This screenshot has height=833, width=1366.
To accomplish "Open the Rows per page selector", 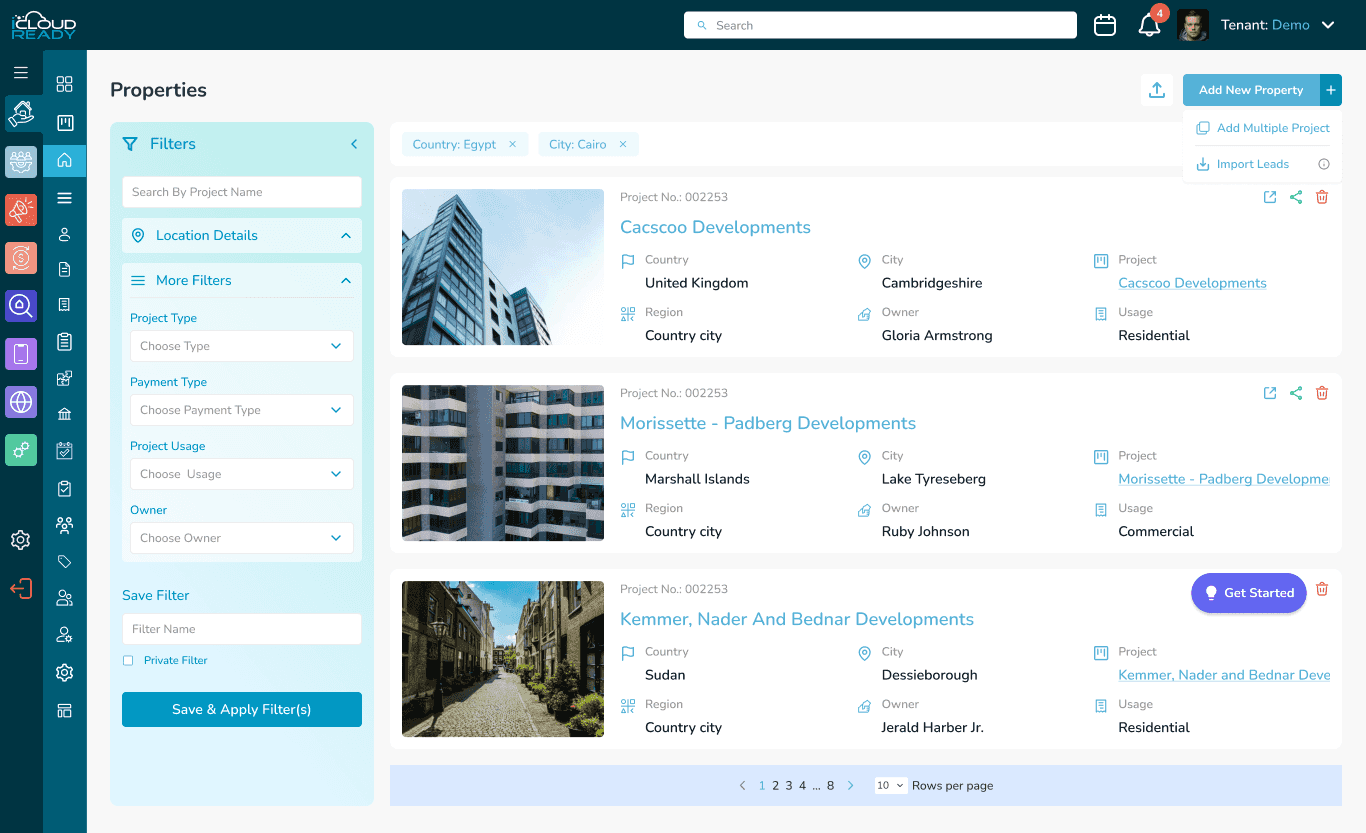I will coord(889,785).
